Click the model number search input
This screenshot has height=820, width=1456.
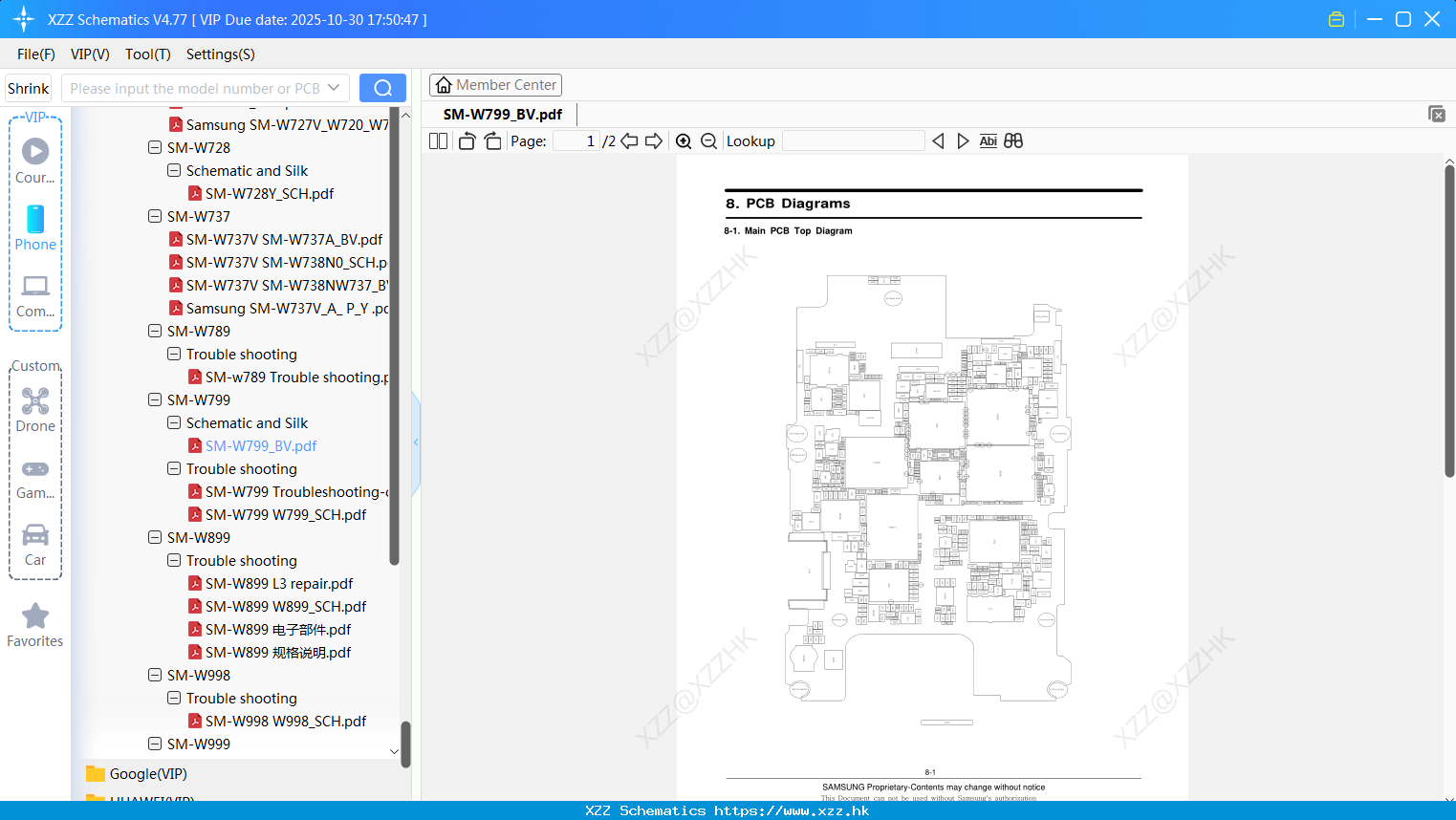tap(195, 88)
